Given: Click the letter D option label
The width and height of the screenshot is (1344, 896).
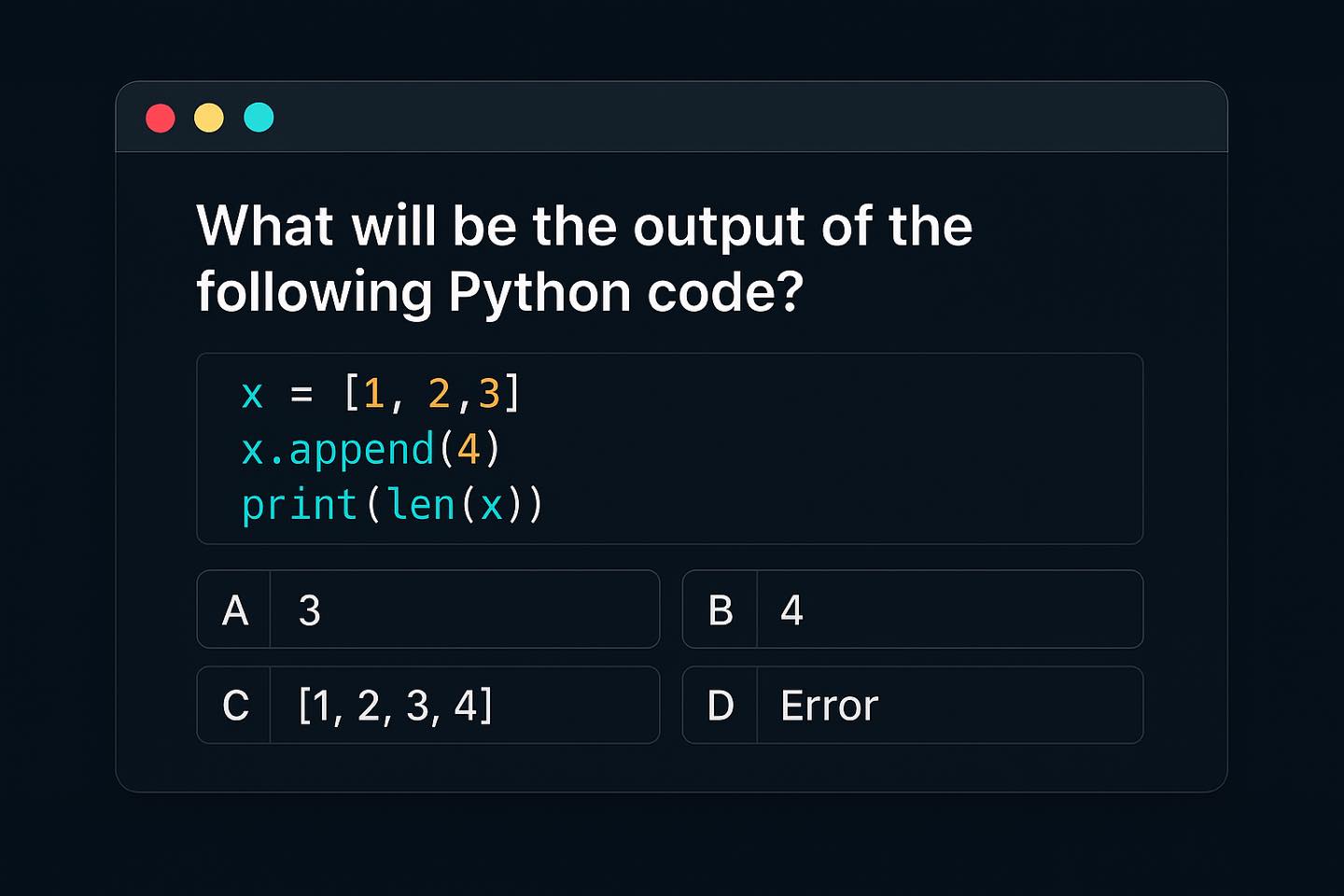Looking at the screenshot, I should pos(721,707).
